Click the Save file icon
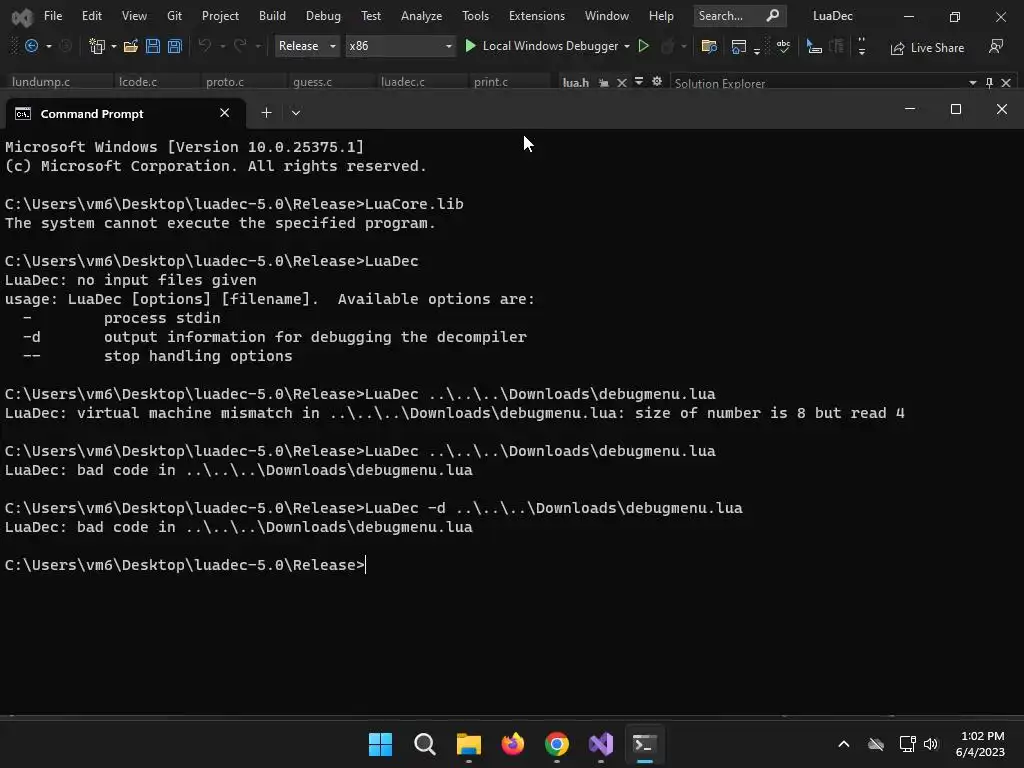The width and height of the screenshot is (1024, 768). pyautogui.click(x=153, y=46)
